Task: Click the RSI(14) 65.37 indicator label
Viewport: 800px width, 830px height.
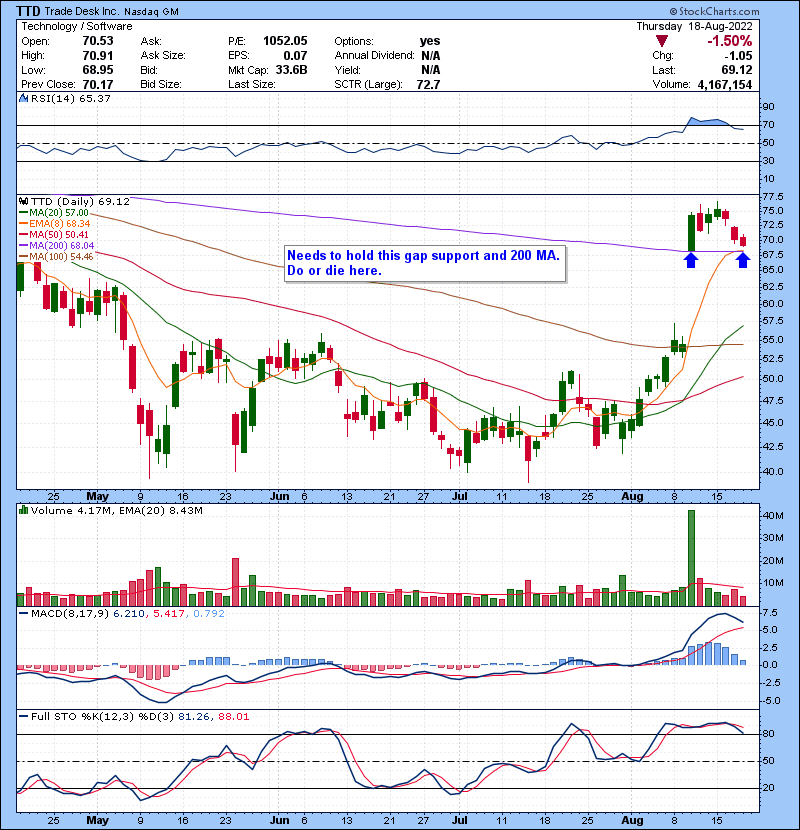Action: click(70, 98)
